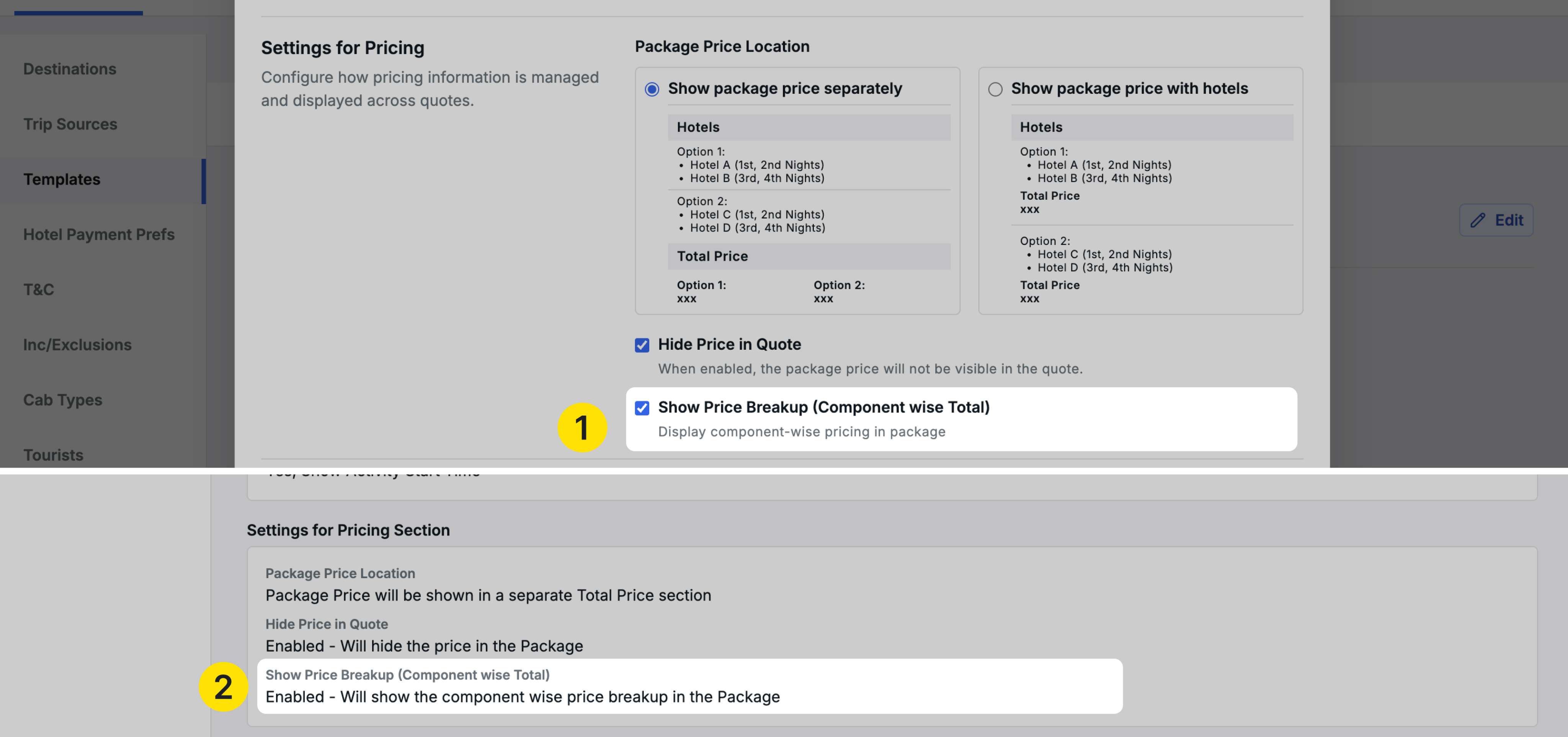The width and height of the screenshot is (1568, 737).
Task: Click Show Price Breakup label text
Action: point(823,407)
